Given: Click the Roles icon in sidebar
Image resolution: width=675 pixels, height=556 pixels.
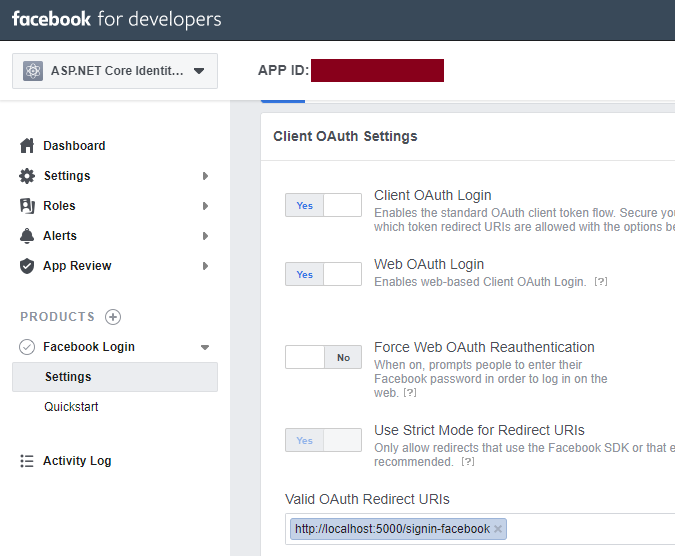Looking at the screenshot, I should 27,206.
